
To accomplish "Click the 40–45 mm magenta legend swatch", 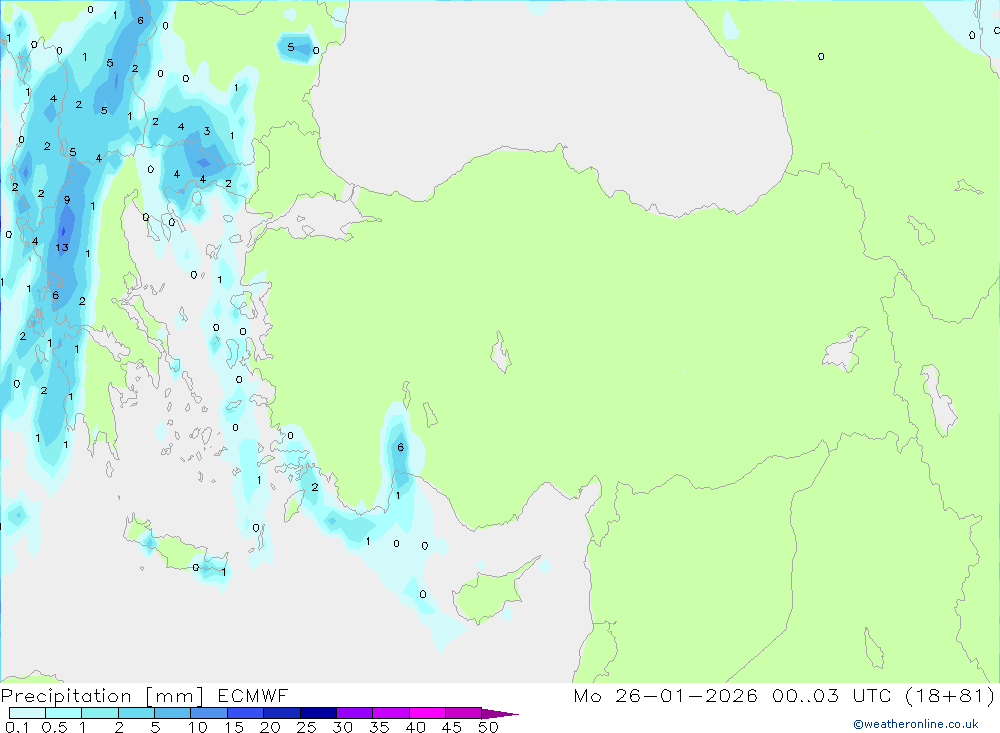I will pyautogui.click(x=427, y=713).
